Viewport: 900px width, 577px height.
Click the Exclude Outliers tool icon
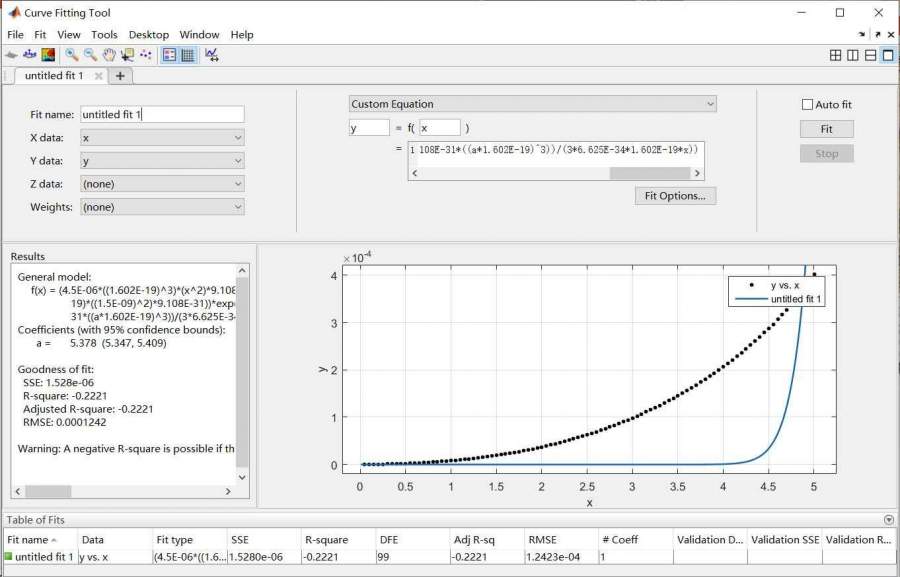(146, 55)
